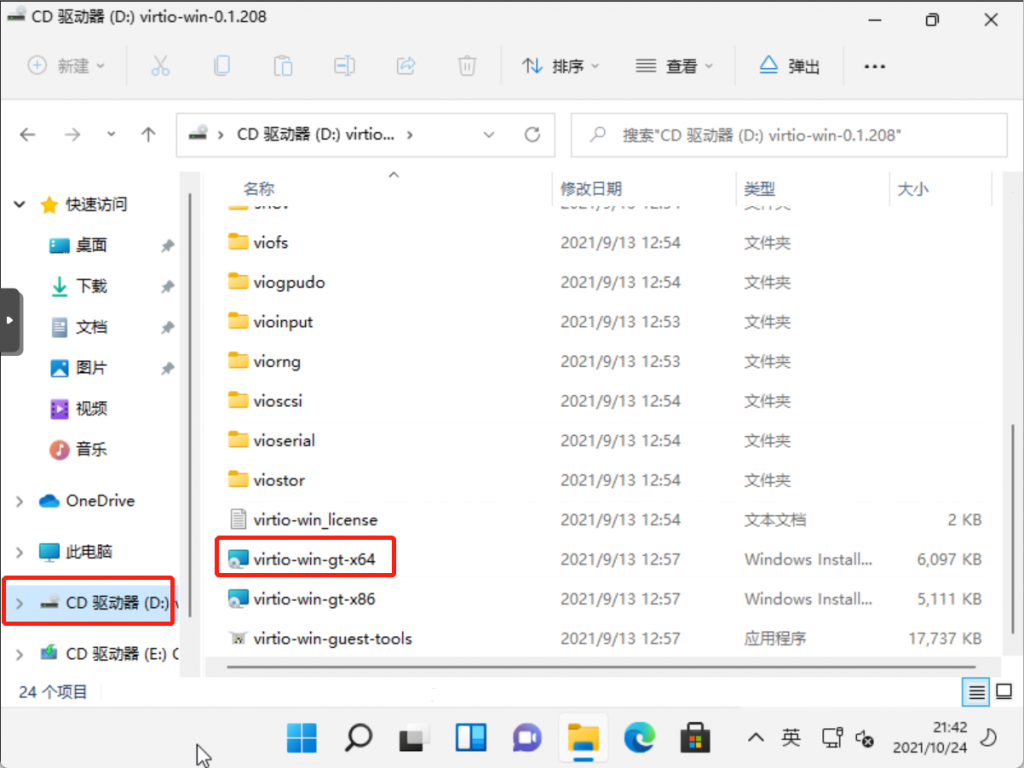Screen dimensions: 1024x768
Task: Open the see-more ellipsis menu
Action: [x=875, y=66]
